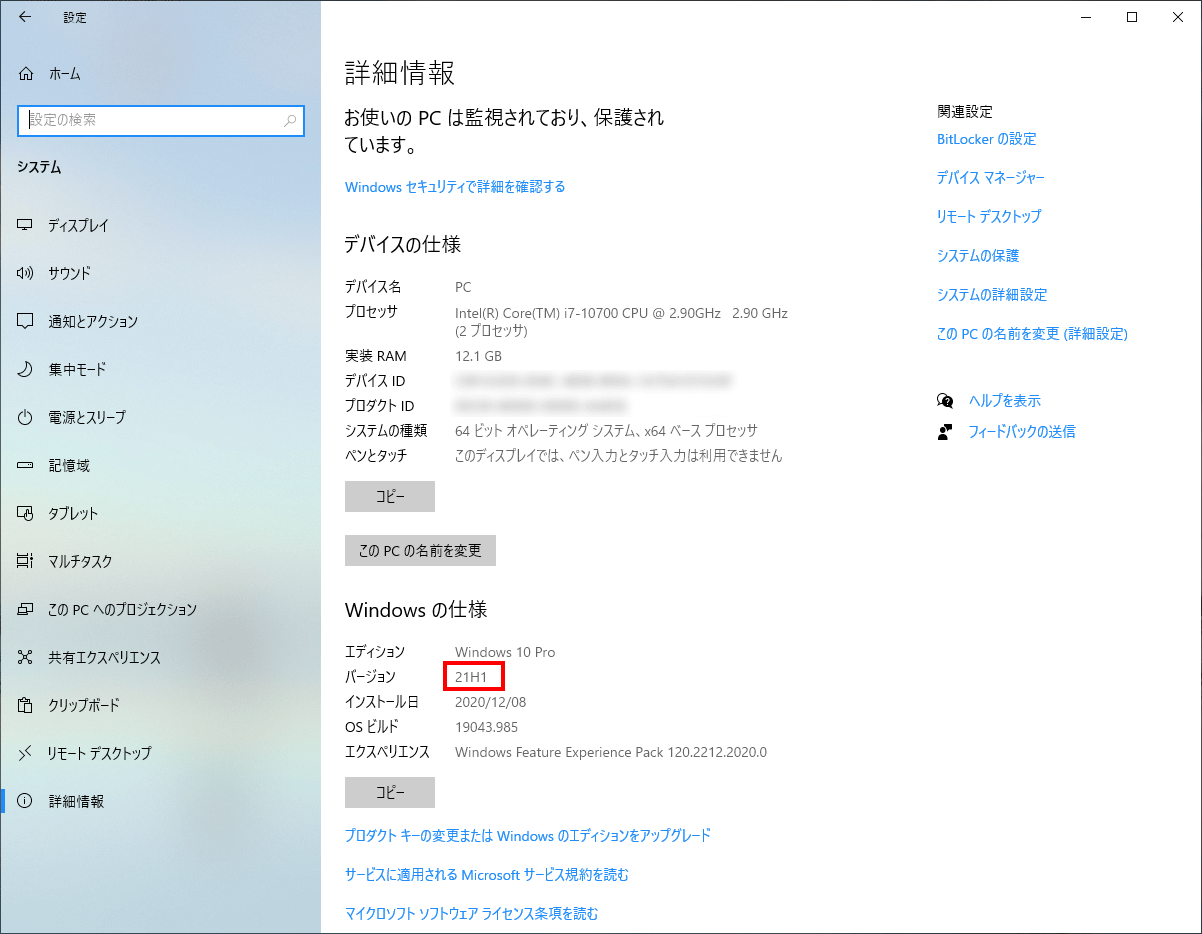
Task: Click Windows 10 Pro edition text
Action: (x=505, y=652)
